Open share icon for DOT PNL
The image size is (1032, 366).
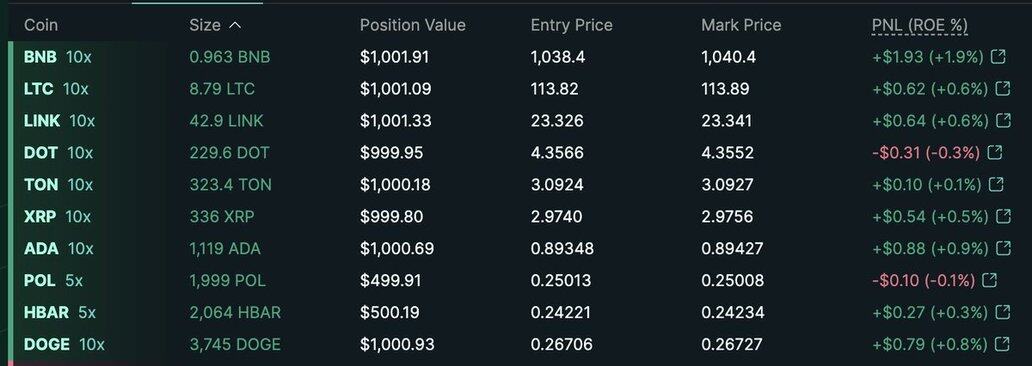coord(995,153)
